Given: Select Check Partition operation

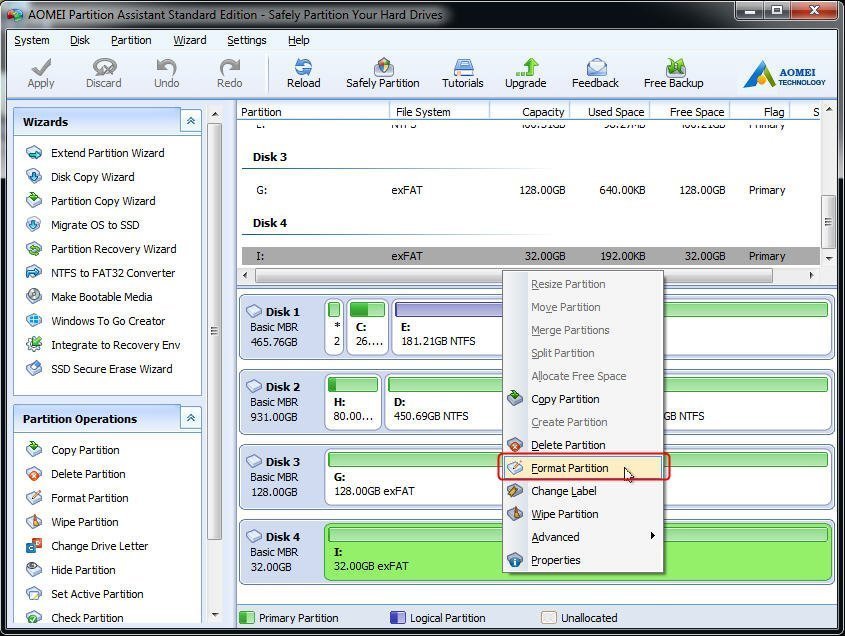Looking at the screenshot, I should coord(74,618).
